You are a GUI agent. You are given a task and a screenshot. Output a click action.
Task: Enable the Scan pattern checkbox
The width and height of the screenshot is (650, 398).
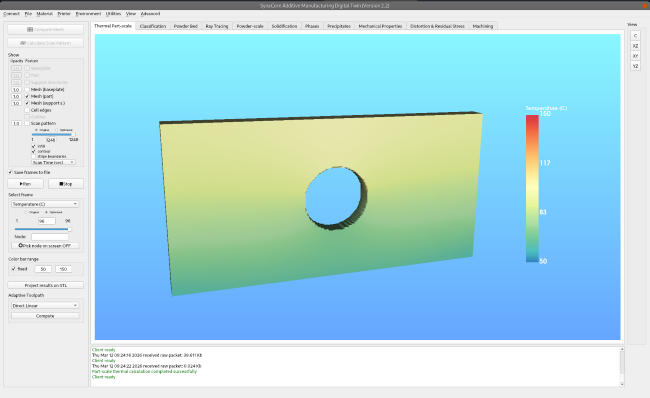click(x=27, y=123)
